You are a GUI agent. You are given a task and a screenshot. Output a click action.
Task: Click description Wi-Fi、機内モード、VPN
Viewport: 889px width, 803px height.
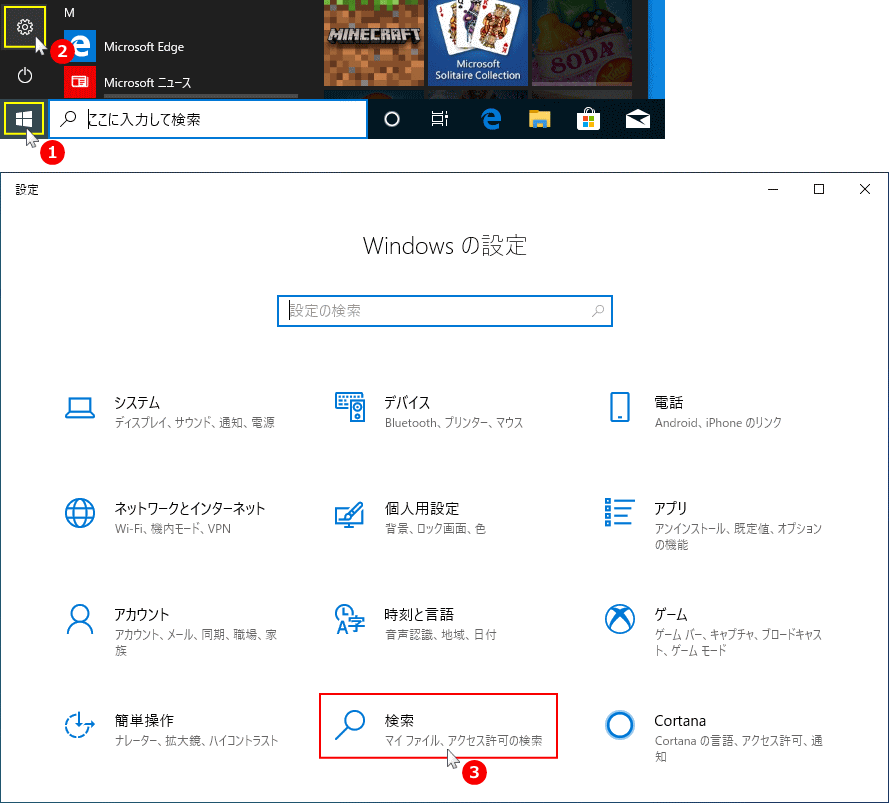click(172, 529)
